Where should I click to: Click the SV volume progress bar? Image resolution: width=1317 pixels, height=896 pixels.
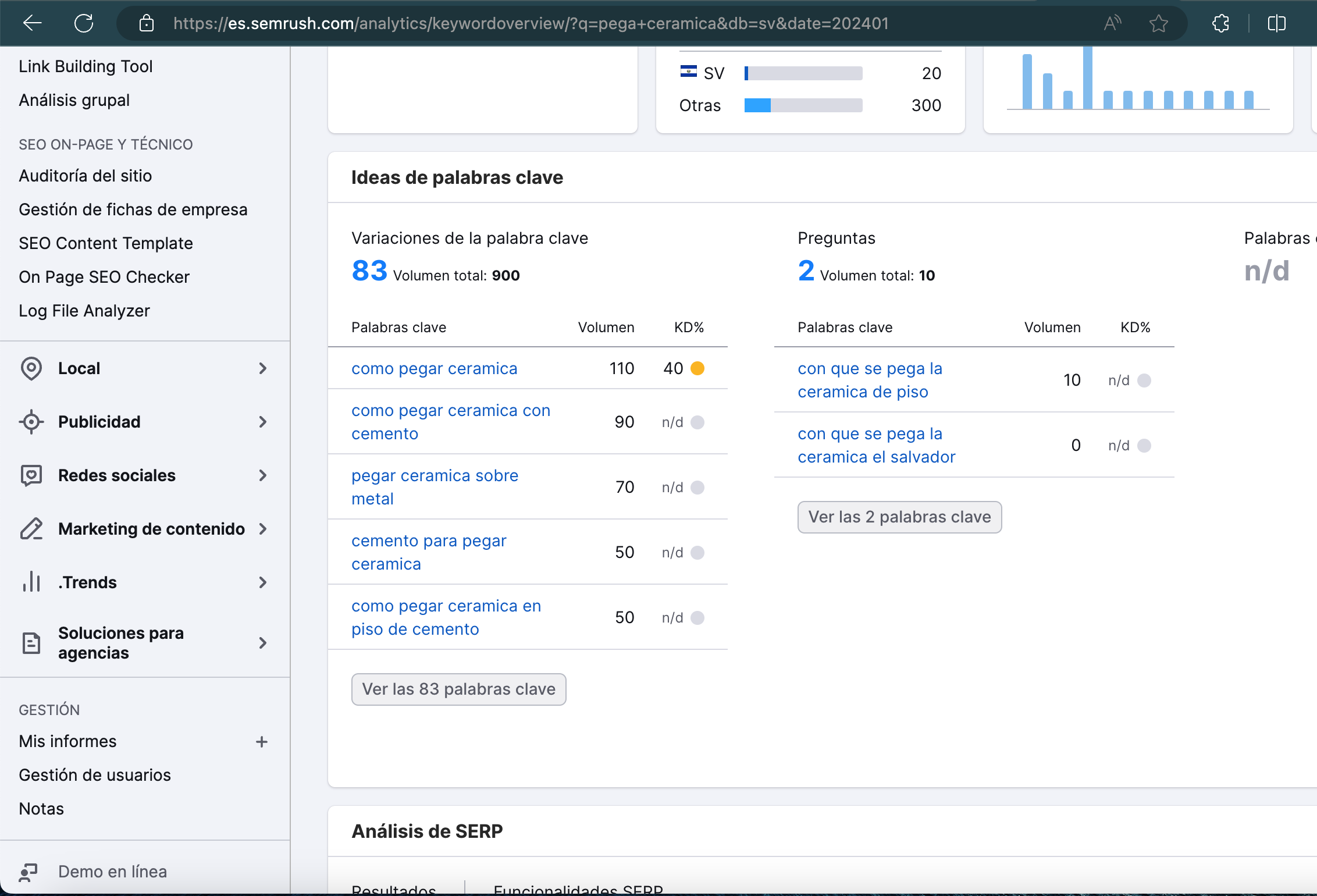(x=803, y=73)
